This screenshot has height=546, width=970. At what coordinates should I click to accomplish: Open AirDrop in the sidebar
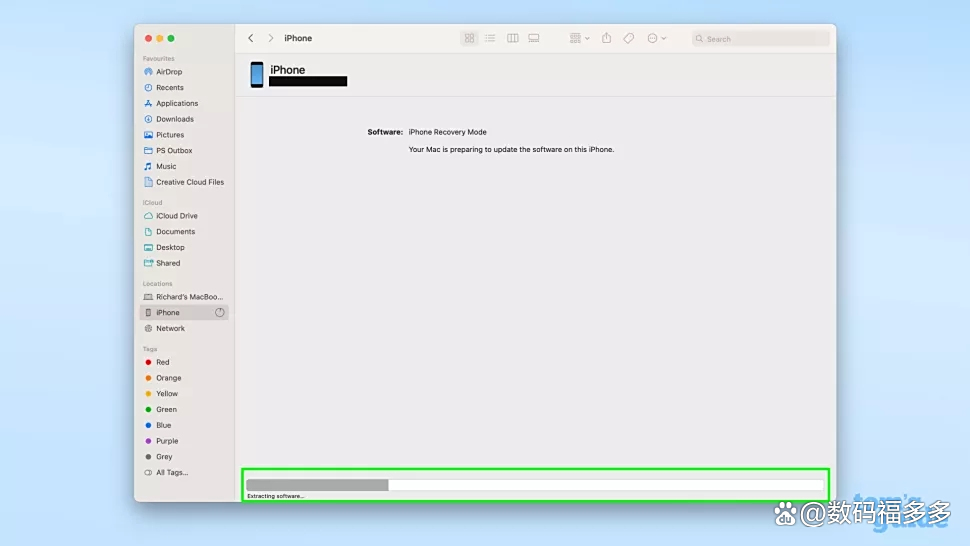tap(169, 72)
